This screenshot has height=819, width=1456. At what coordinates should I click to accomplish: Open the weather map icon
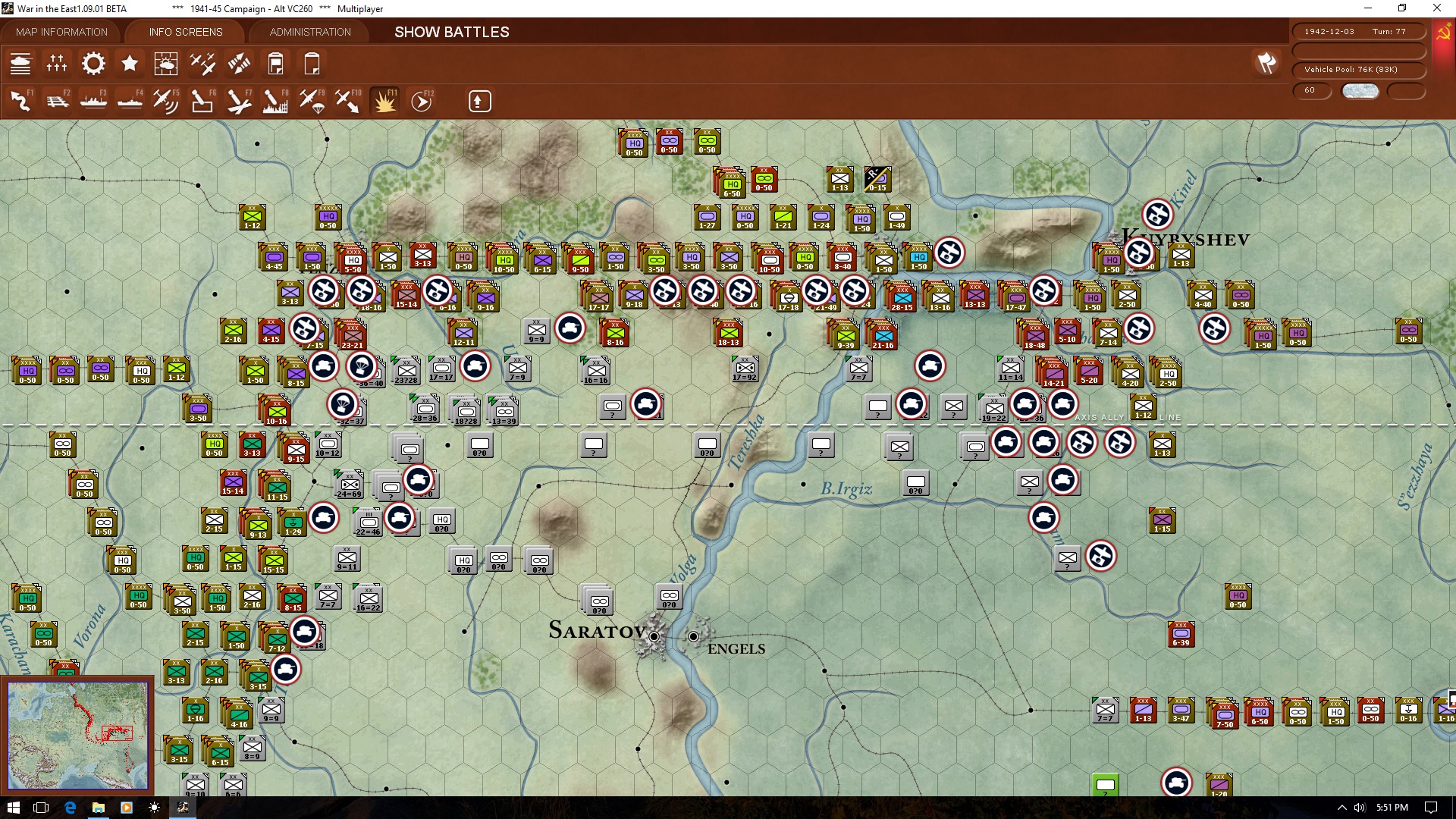coord(166,64)
